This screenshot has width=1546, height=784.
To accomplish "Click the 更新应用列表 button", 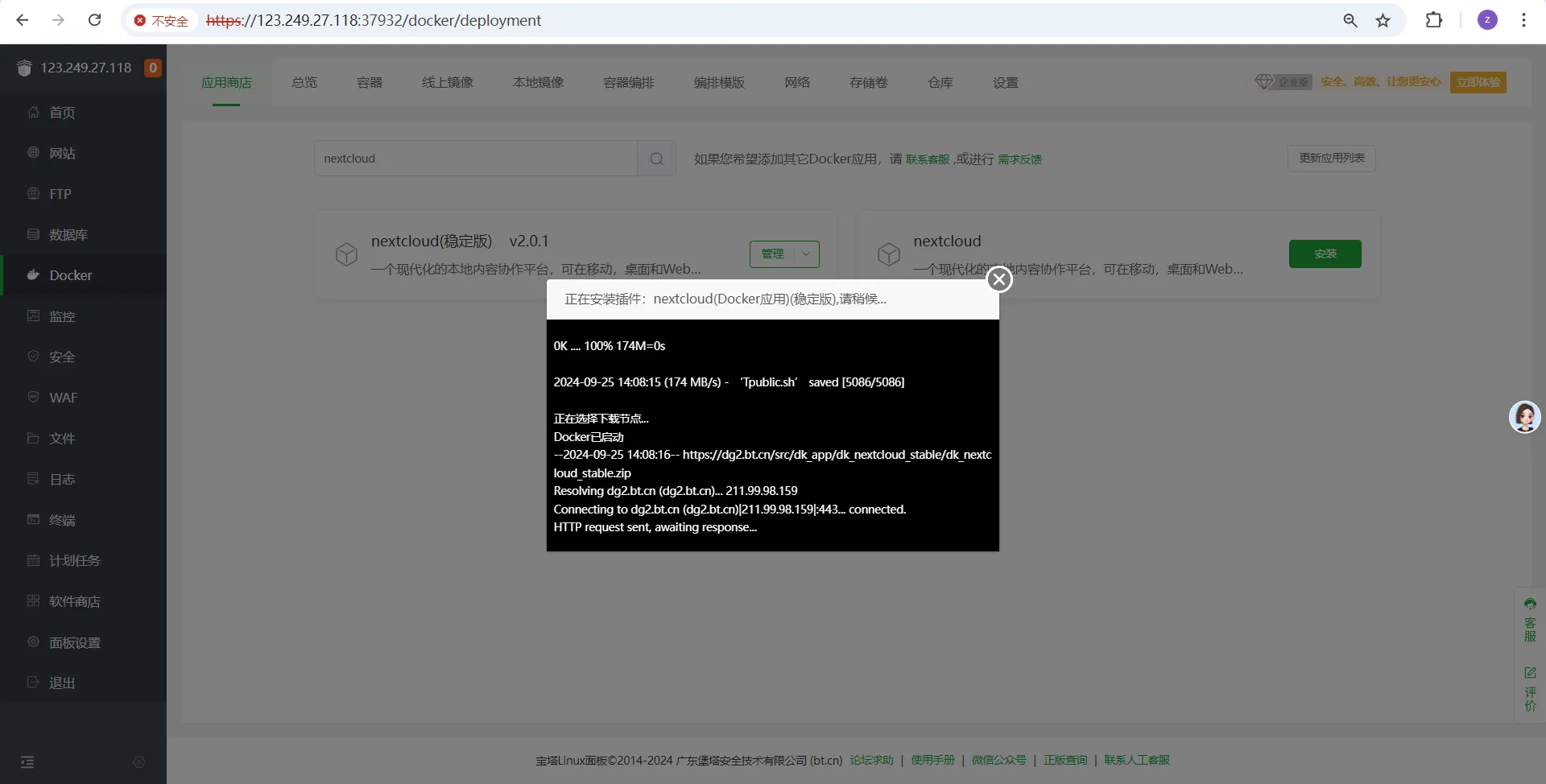I will pos(1332,159).
